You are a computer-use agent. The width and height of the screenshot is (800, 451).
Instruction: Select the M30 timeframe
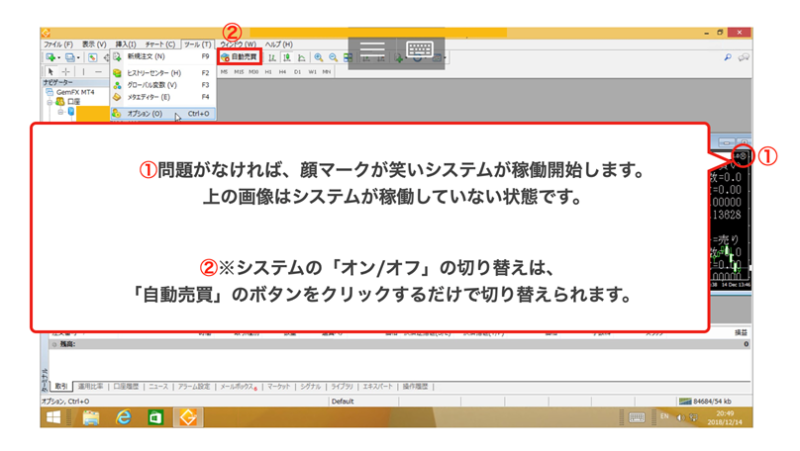click(254, 72)
